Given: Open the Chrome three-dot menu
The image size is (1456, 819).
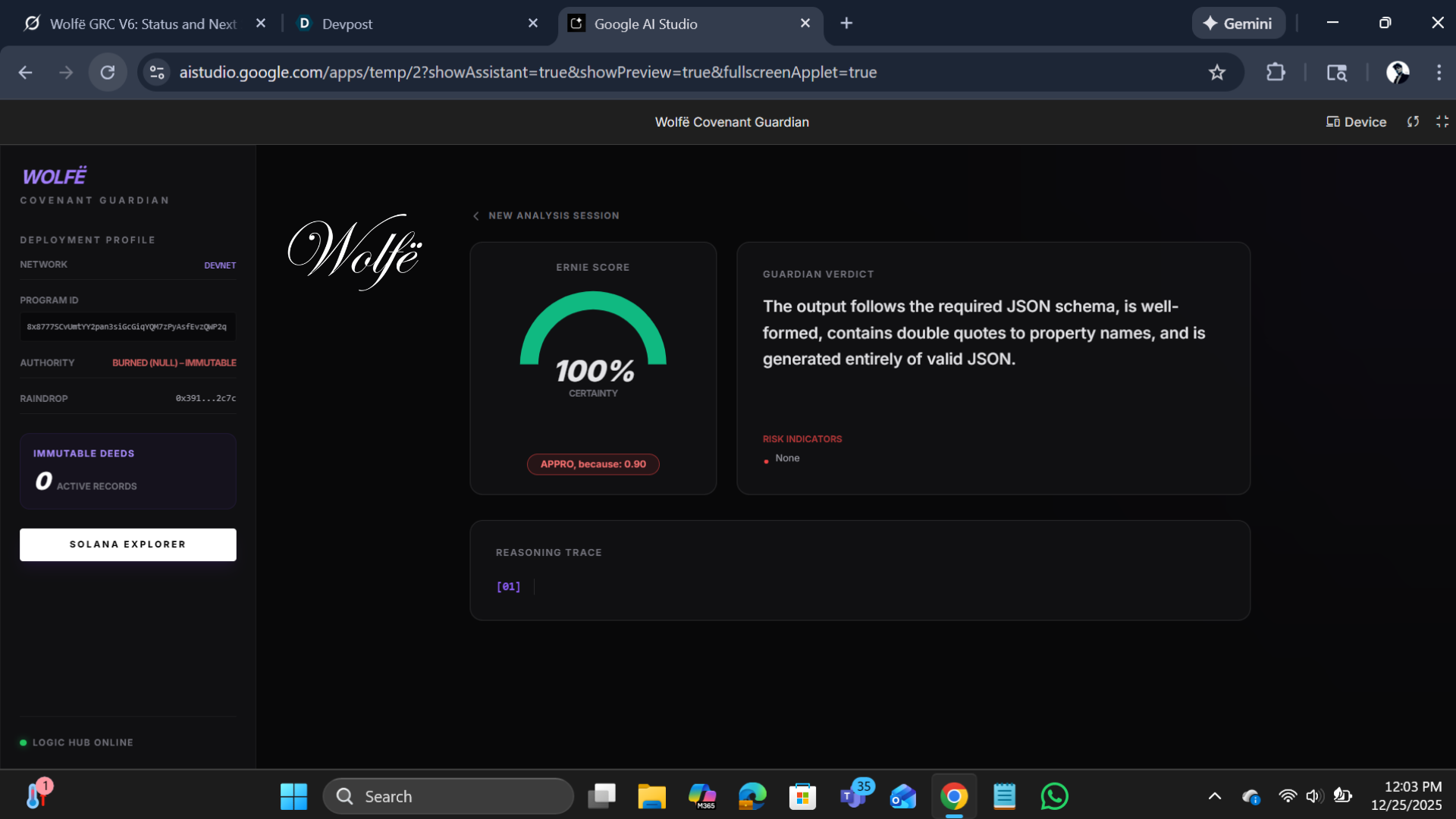Looking at the screenshot, I should click(x=1439, y=73).
